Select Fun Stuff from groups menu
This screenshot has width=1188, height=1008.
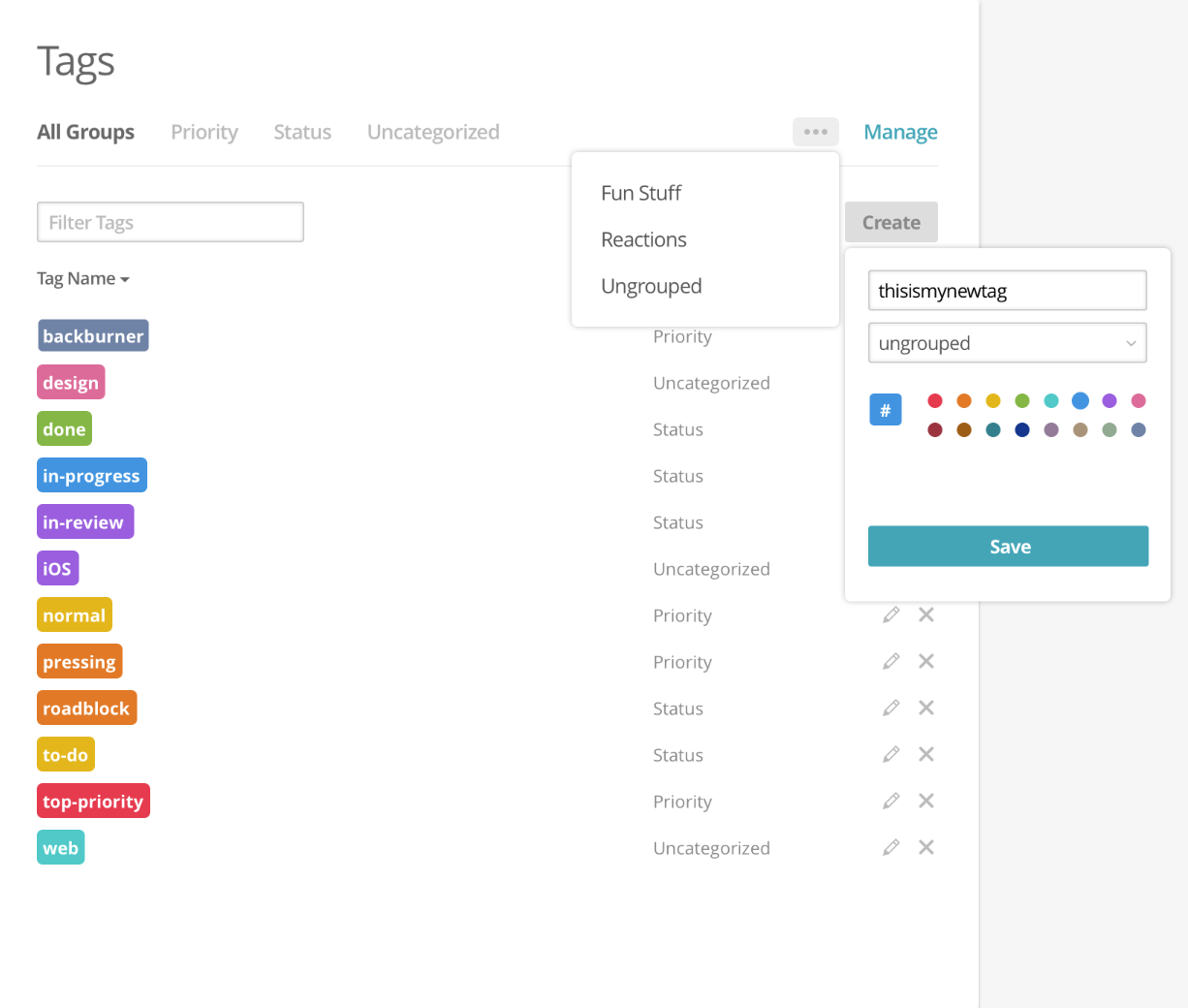641,193
